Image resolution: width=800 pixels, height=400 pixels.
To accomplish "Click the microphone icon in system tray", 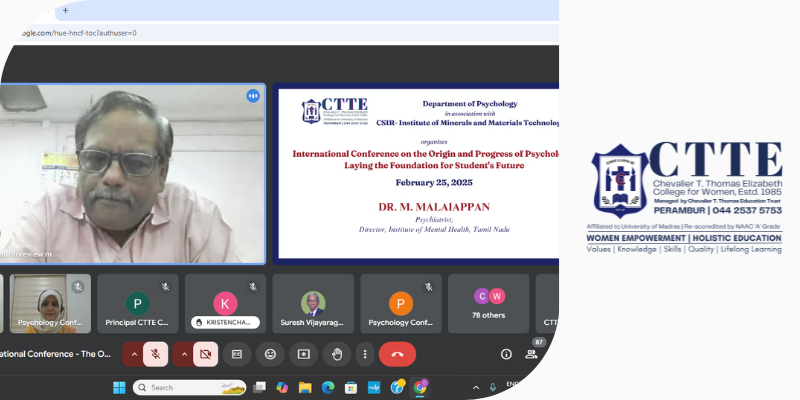I will pyautogui.click(x=493, y=388).
